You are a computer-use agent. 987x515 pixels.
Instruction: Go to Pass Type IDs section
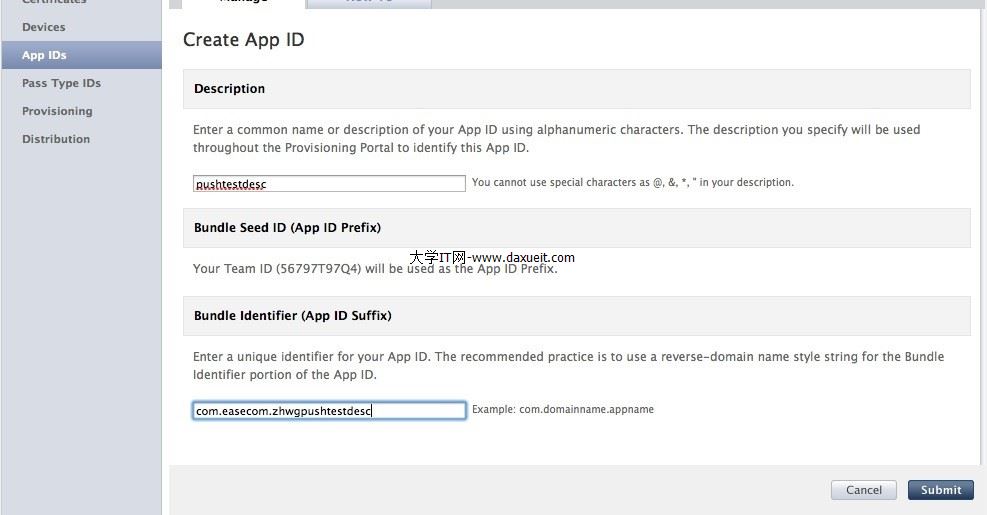point(61,83)
